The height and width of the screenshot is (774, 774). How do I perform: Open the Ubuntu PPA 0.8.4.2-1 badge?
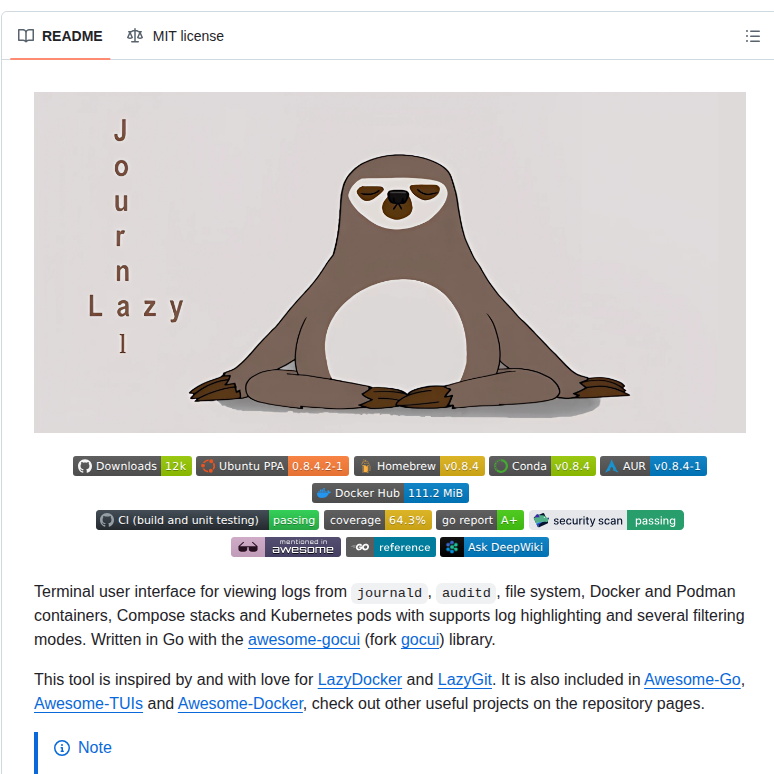click(x=272, y=466)
